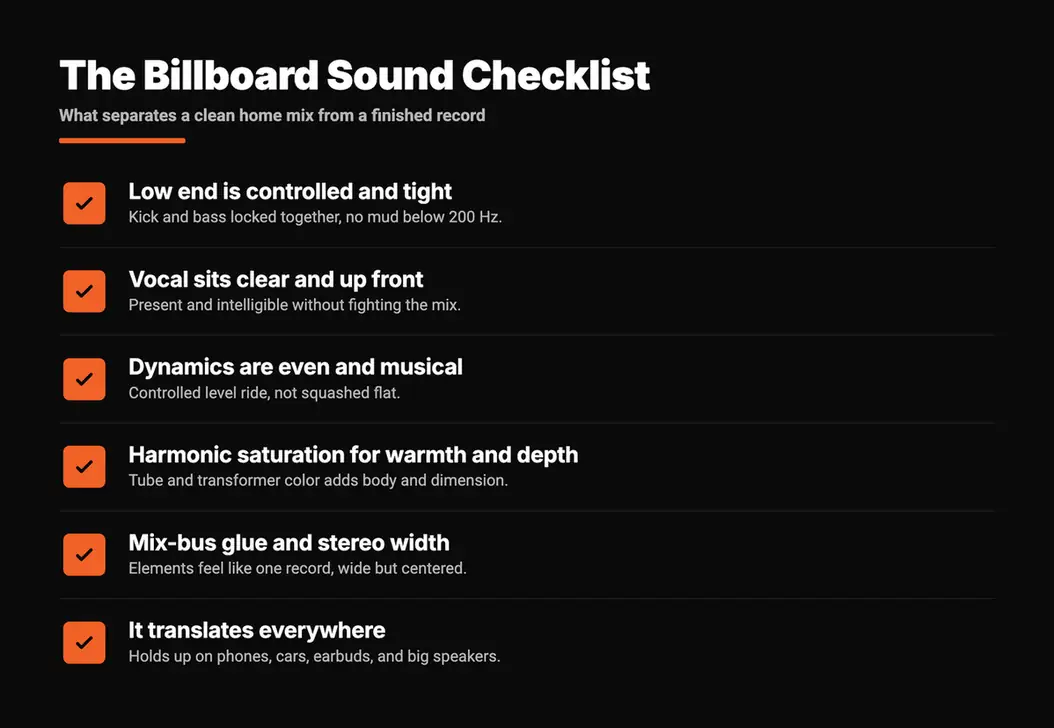The height and width of the screenshot is (728, 1054).
Task: Select 'Mix-bus glue and stereo width' heading
Action: tap(289, 542)
